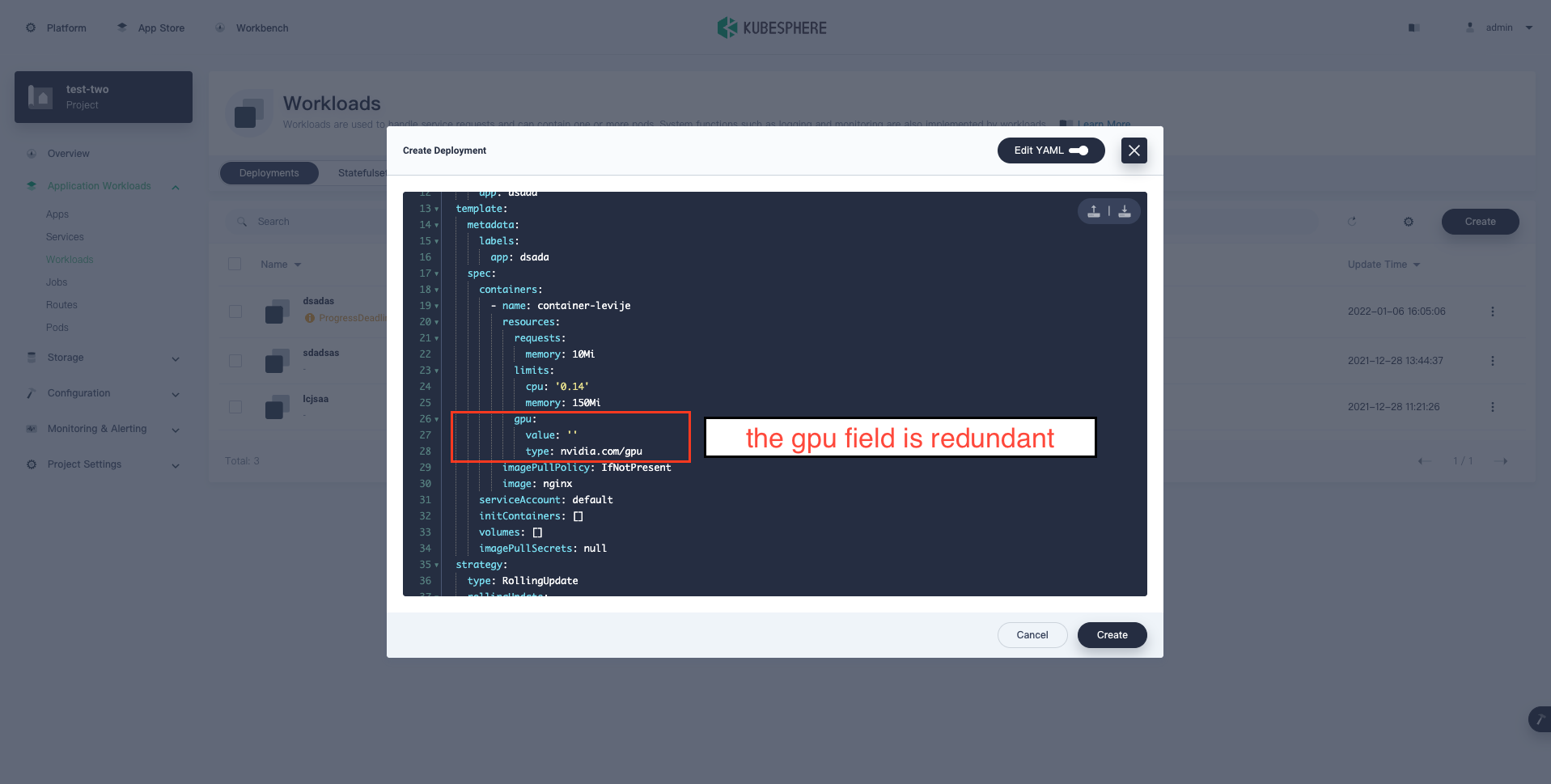Click Create to submit the deployment
Screen dimensions: 1551x784
(1111, 634)
